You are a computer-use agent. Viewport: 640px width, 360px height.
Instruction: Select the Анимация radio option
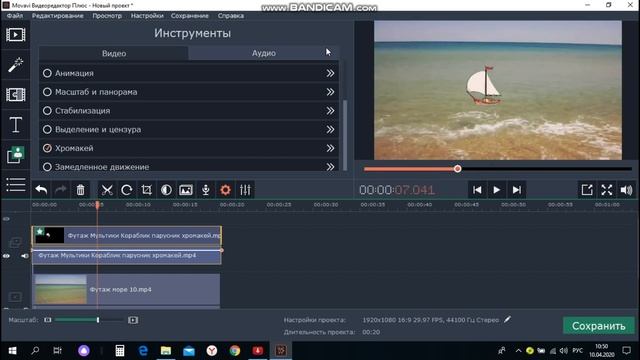[x=47, y=73]
